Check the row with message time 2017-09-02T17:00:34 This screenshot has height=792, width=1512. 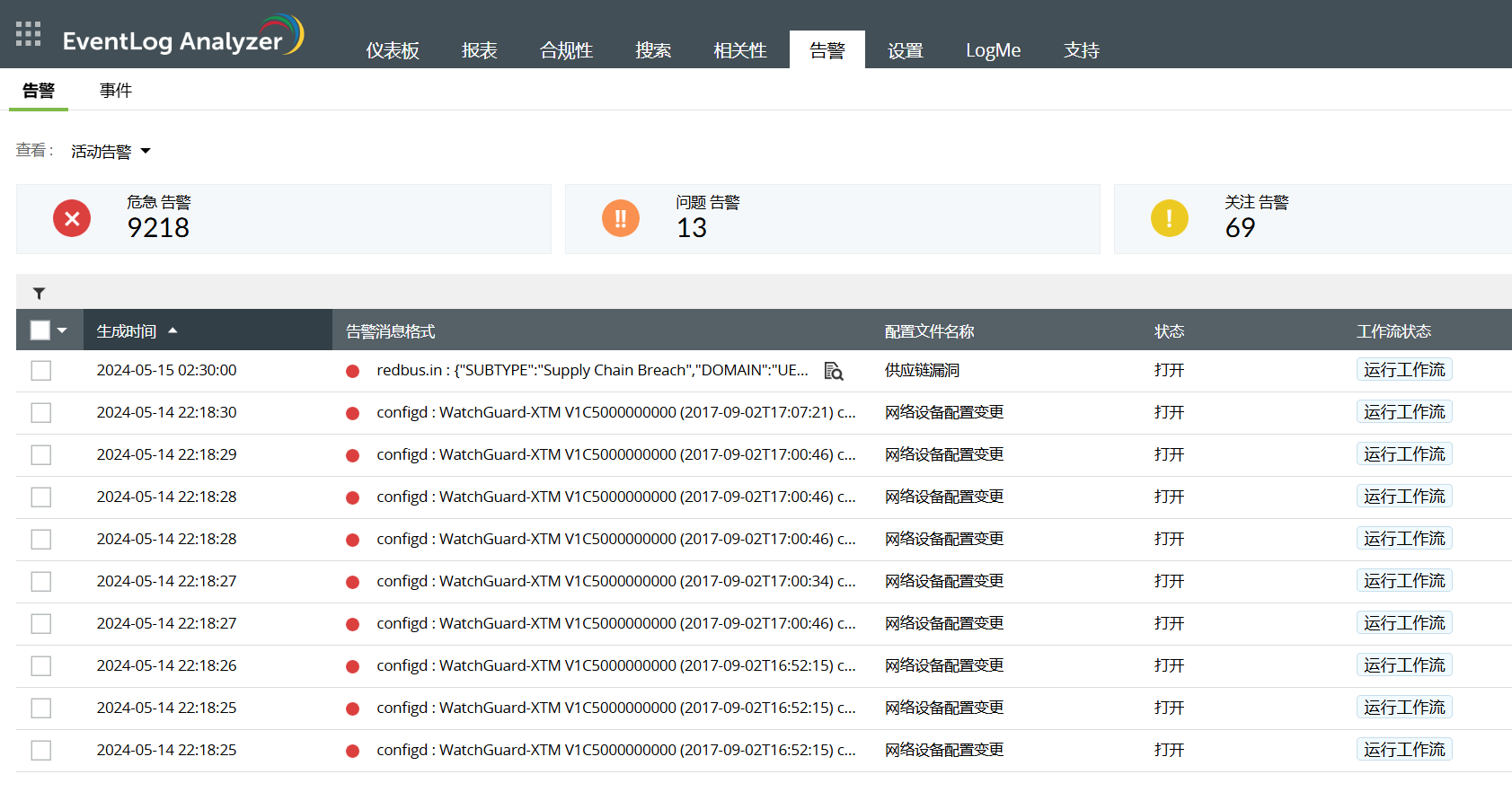(41, 582)
